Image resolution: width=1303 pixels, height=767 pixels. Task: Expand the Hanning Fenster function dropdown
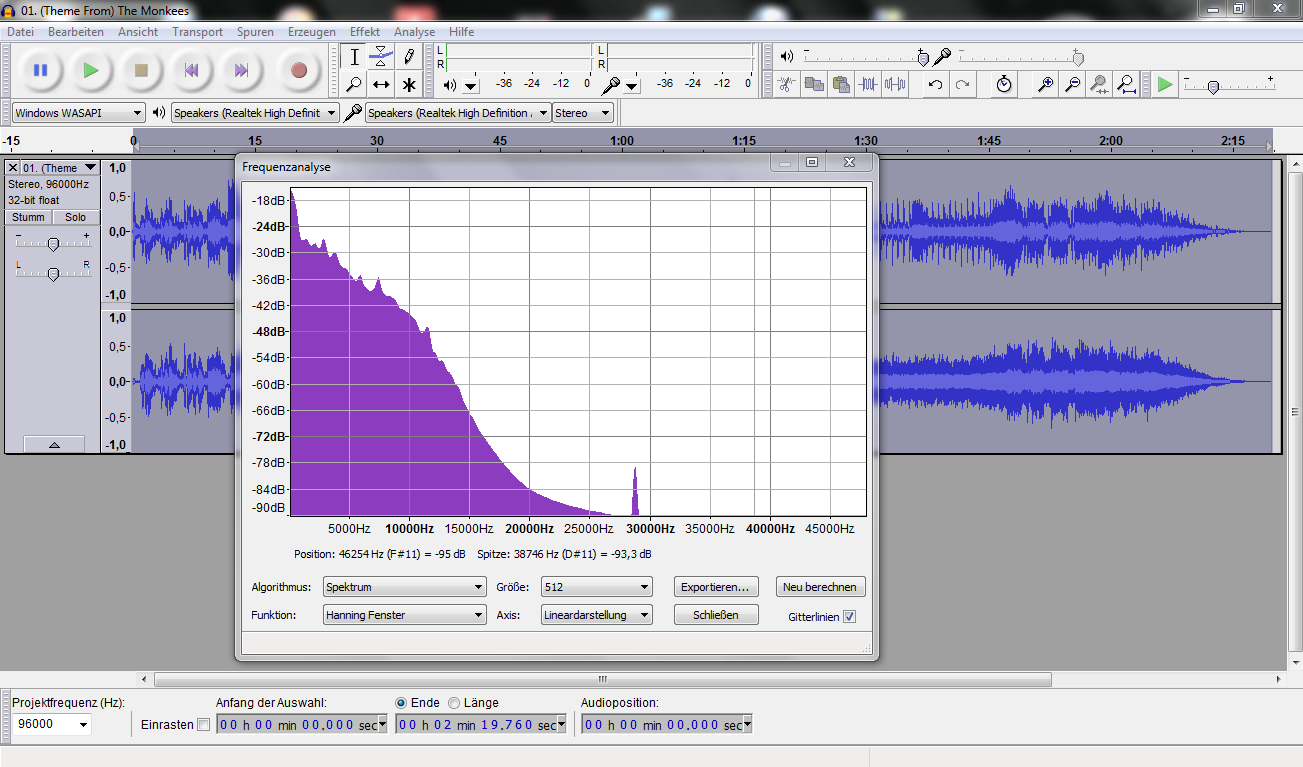(x=404, y=615)
